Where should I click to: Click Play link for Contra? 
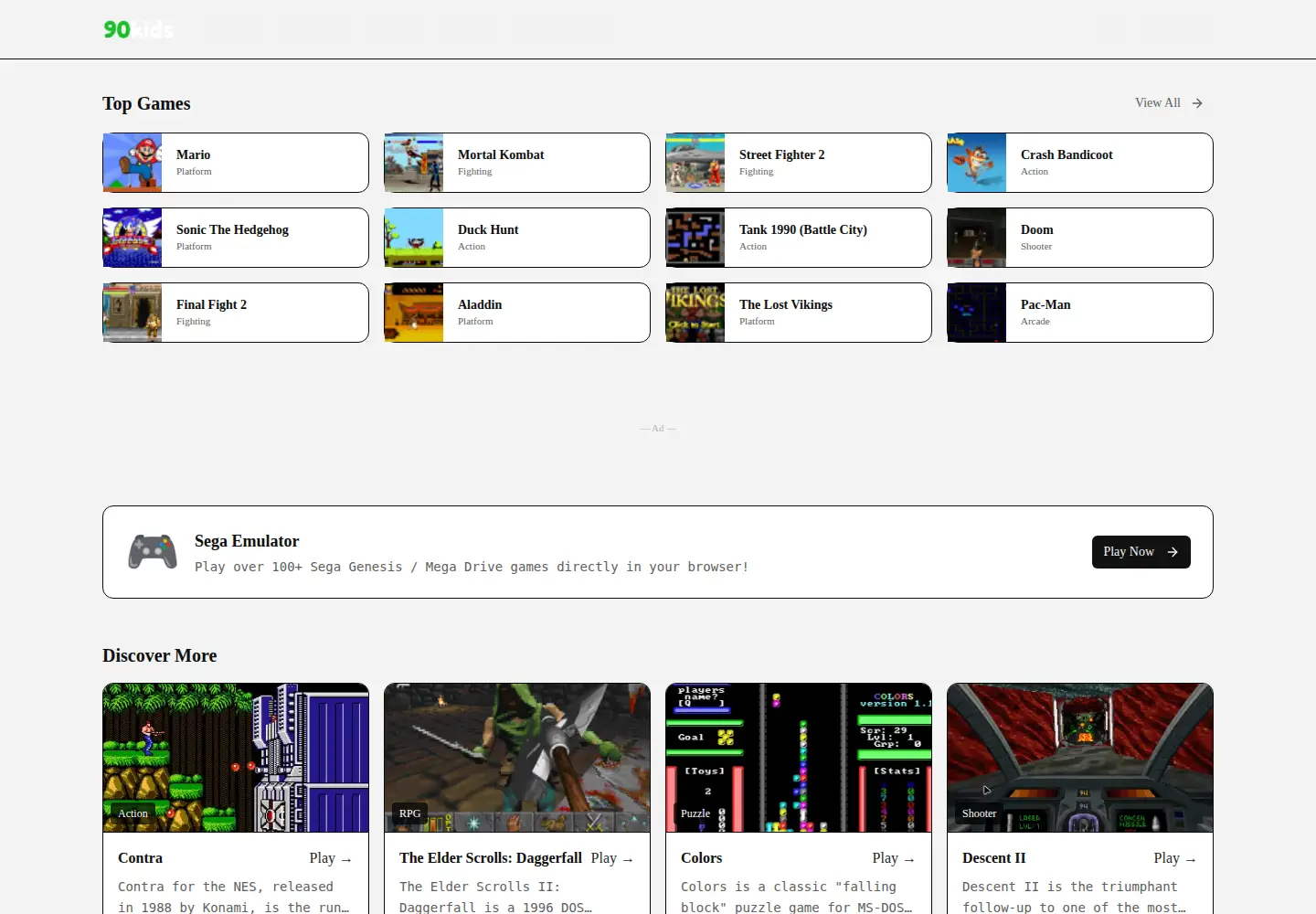(x=331, y=858)
